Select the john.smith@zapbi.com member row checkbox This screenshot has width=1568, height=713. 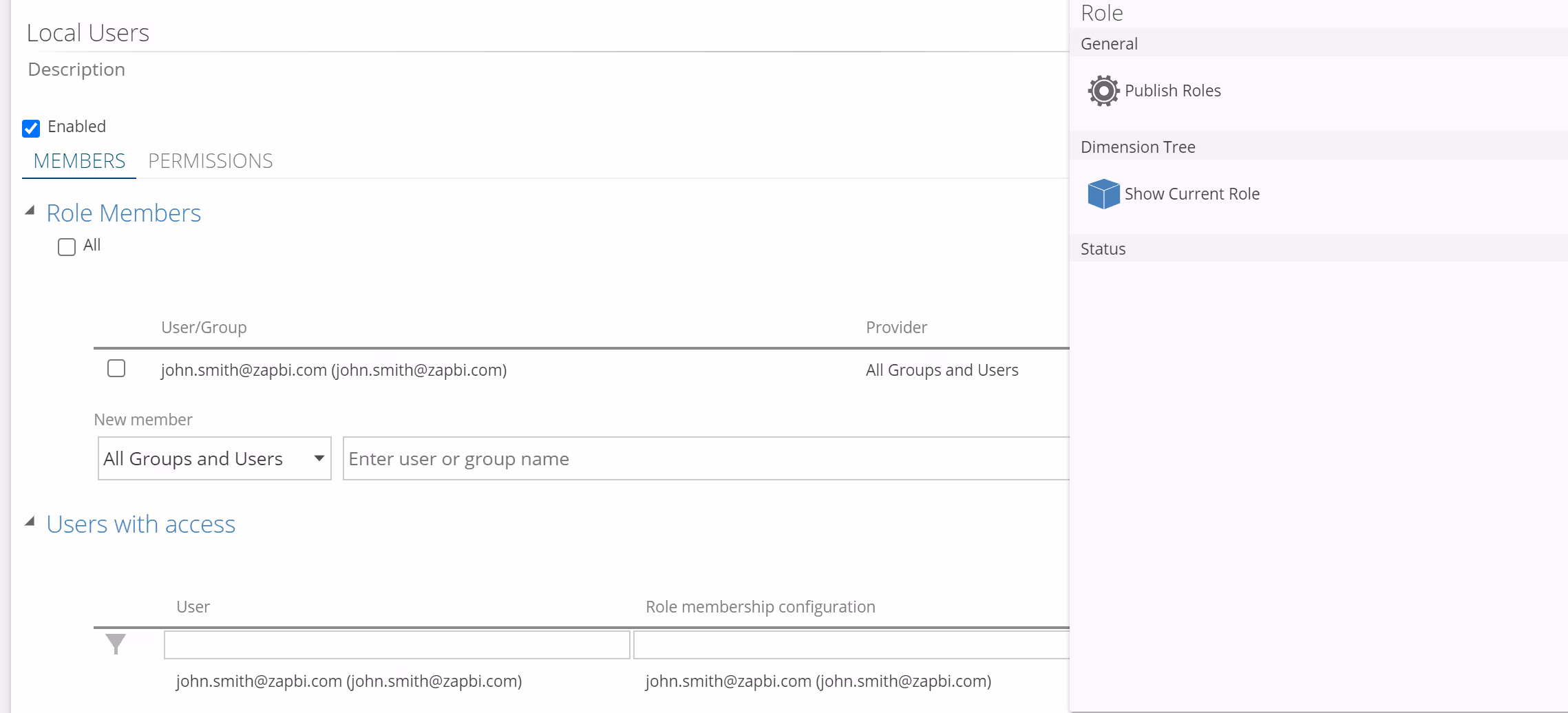116,369
